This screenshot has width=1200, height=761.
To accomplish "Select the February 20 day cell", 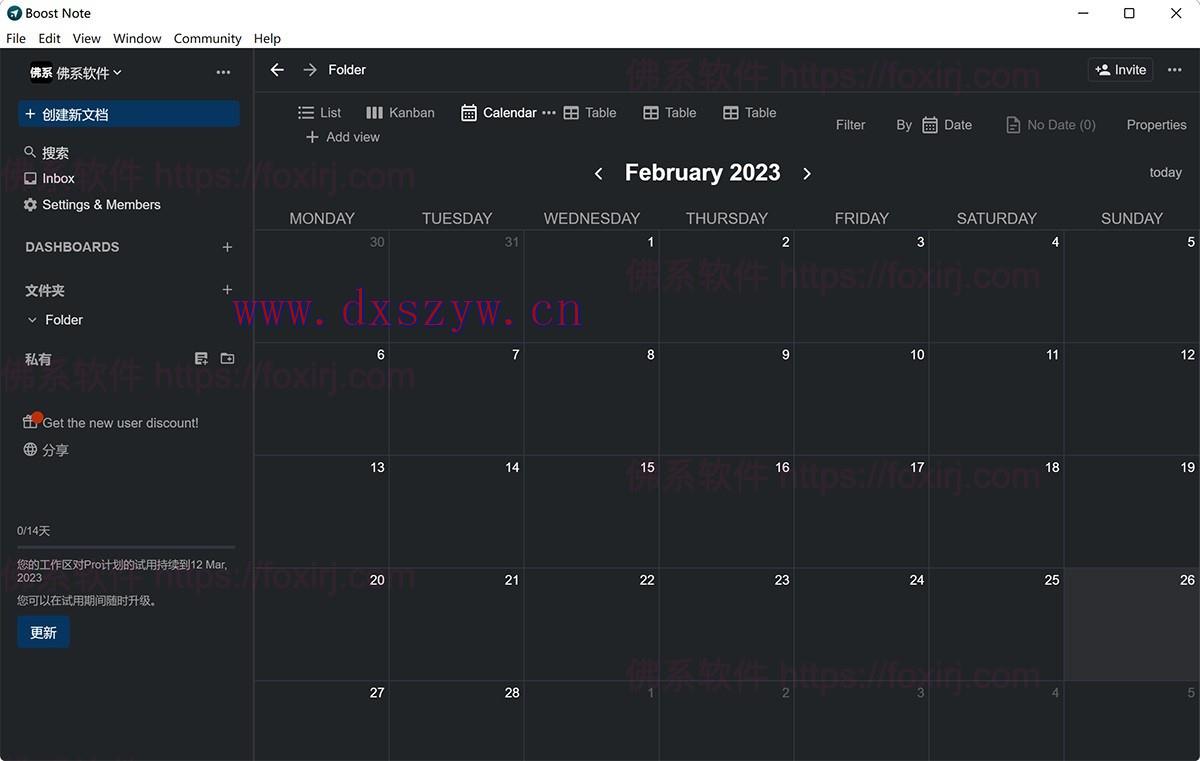I will [322, 625].
